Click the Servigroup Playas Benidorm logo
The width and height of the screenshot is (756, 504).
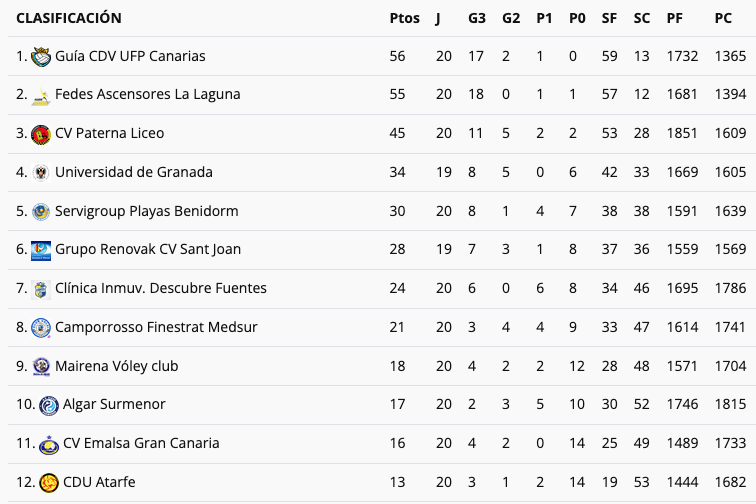[41, 211]
